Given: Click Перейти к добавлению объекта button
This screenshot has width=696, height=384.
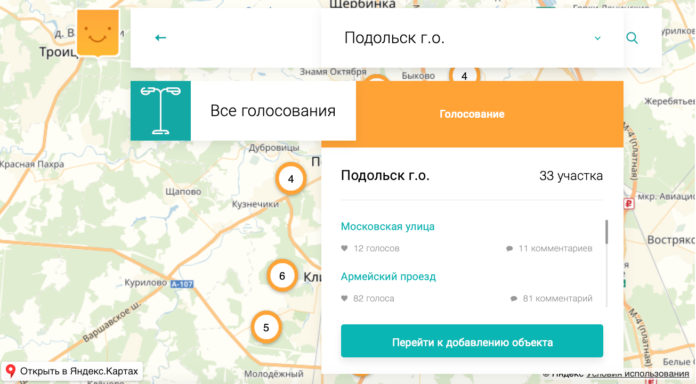Looking at the screenshot, I should pos(472,341).
